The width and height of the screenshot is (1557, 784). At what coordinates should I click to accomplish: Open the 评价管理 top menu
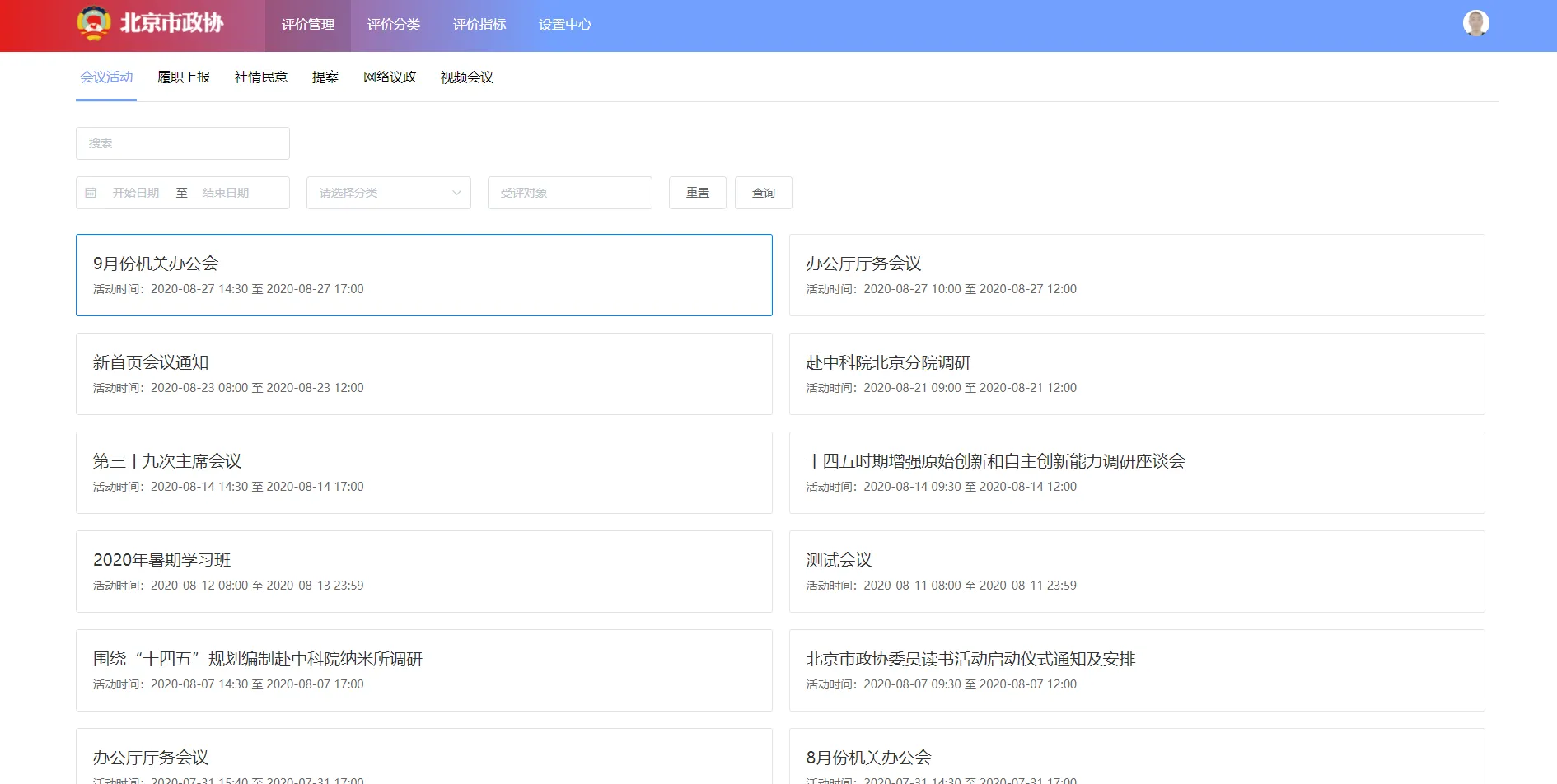308,25
